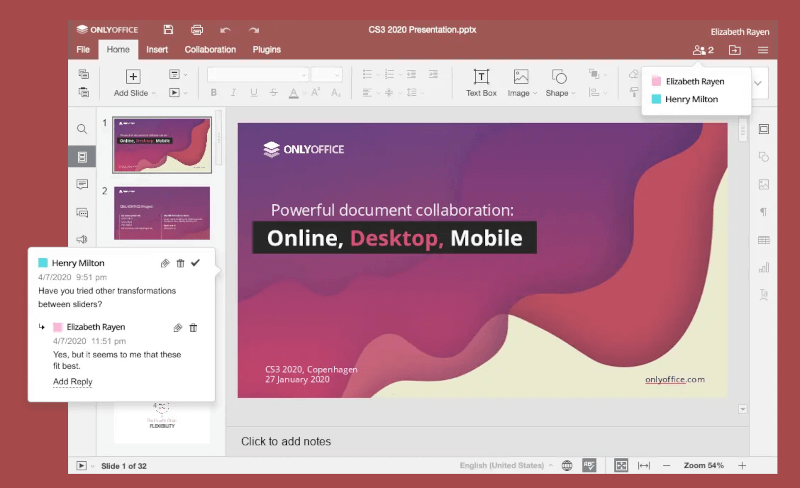
Task: Resolve Henry Milton's comment with checkmark
Action: pos(195,263)
